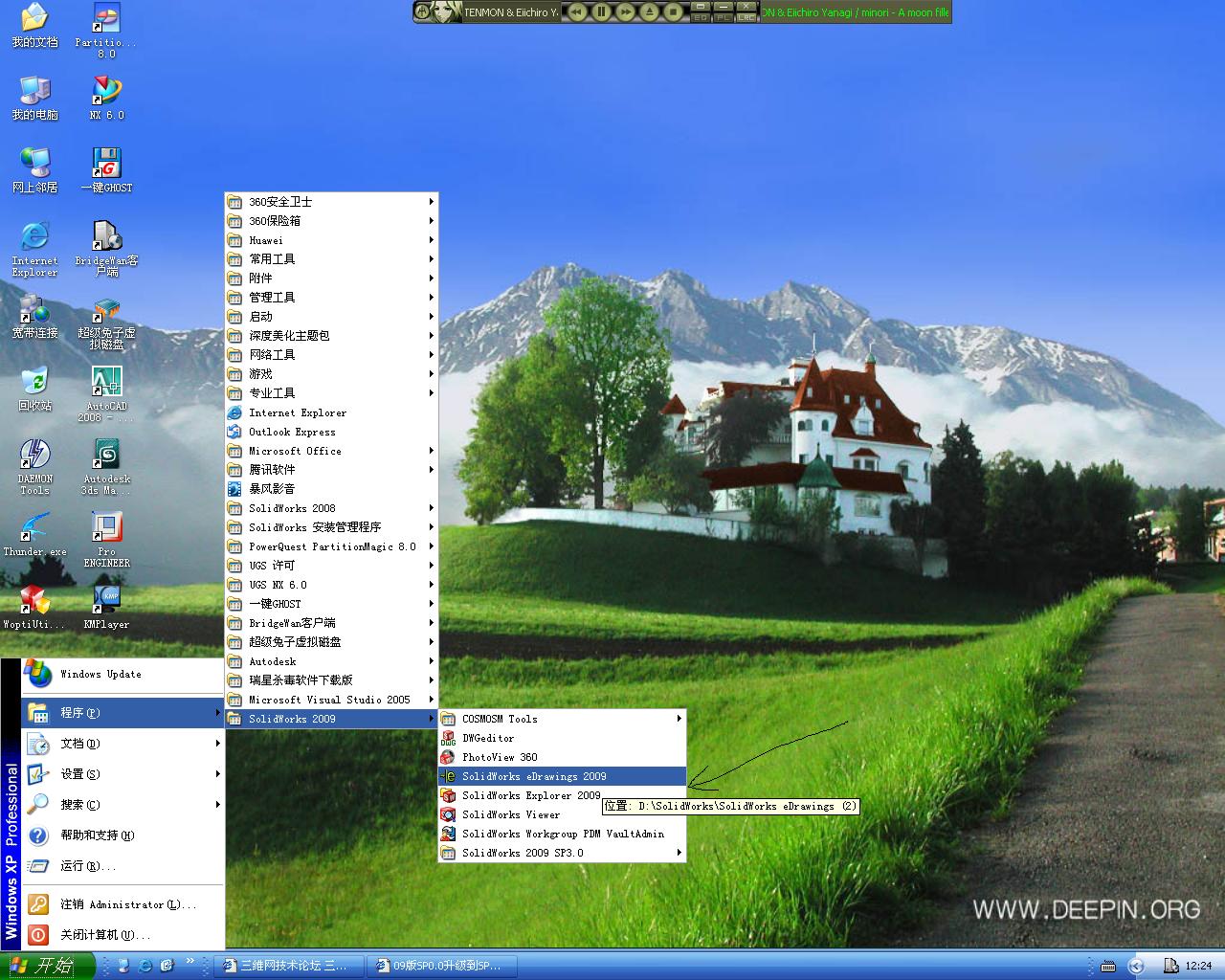Launch PhotoView 360 from the menu
Screen dimensions: 1225x980
[563, 757]
